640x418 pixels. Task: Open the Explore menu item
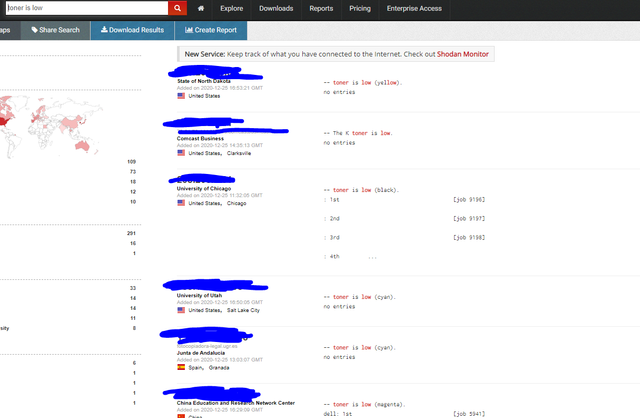pos(231,8)
